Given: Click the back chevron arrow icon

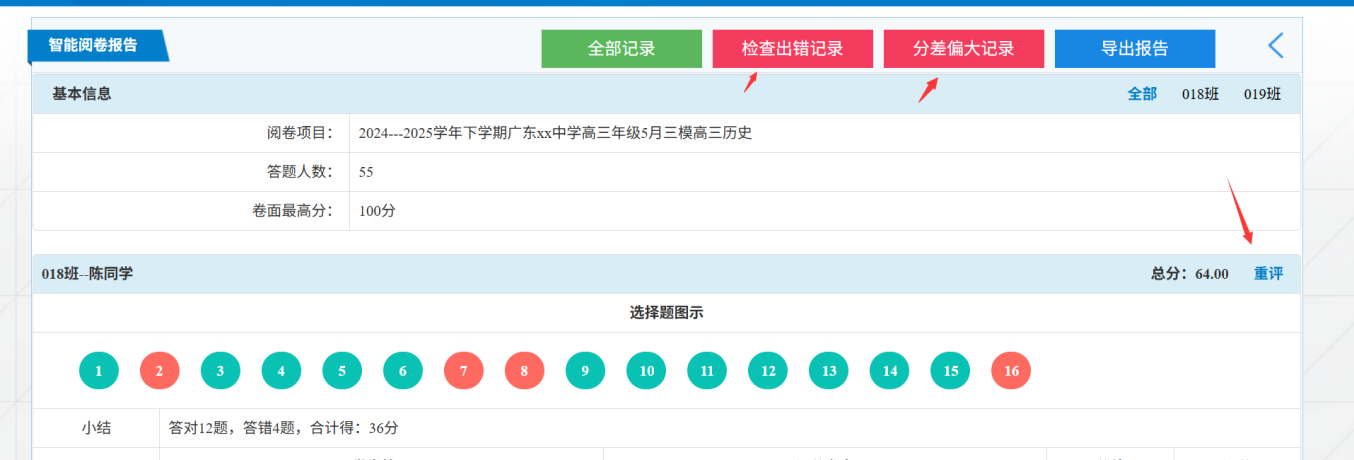Looking at the screenshot, I should coord(1275,46).
